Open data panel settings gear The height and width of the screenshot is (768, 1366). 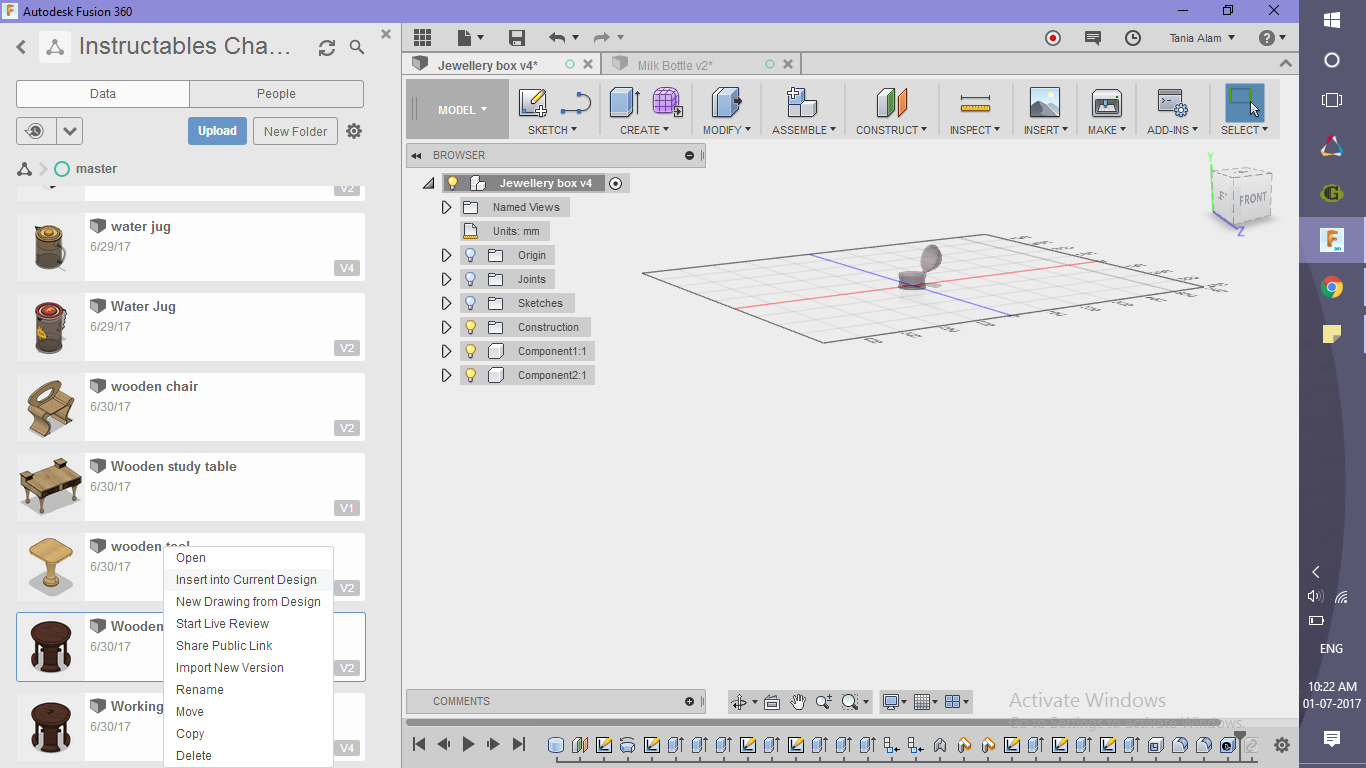[x=354, y=131]
